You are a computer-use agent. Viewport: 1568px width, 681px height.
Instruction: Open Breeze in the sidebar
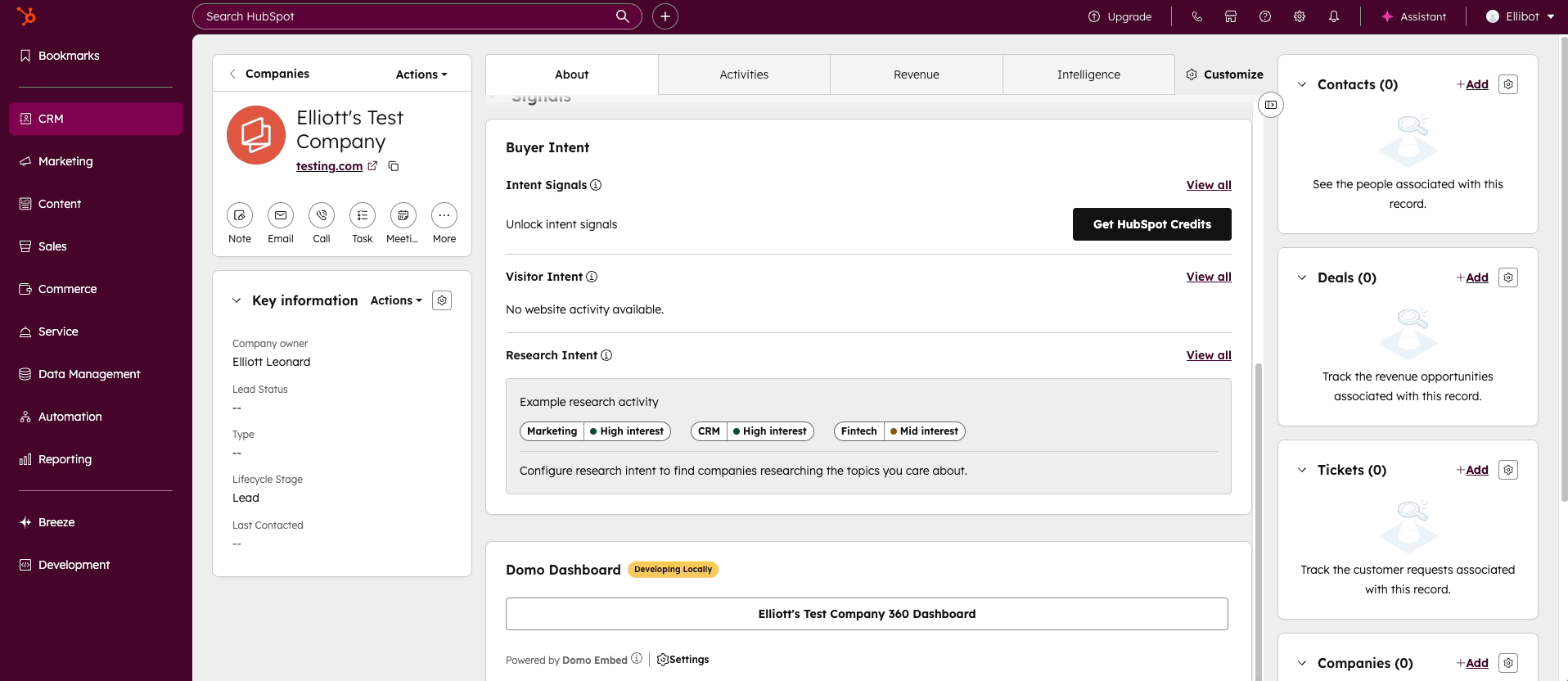[96, 522]
